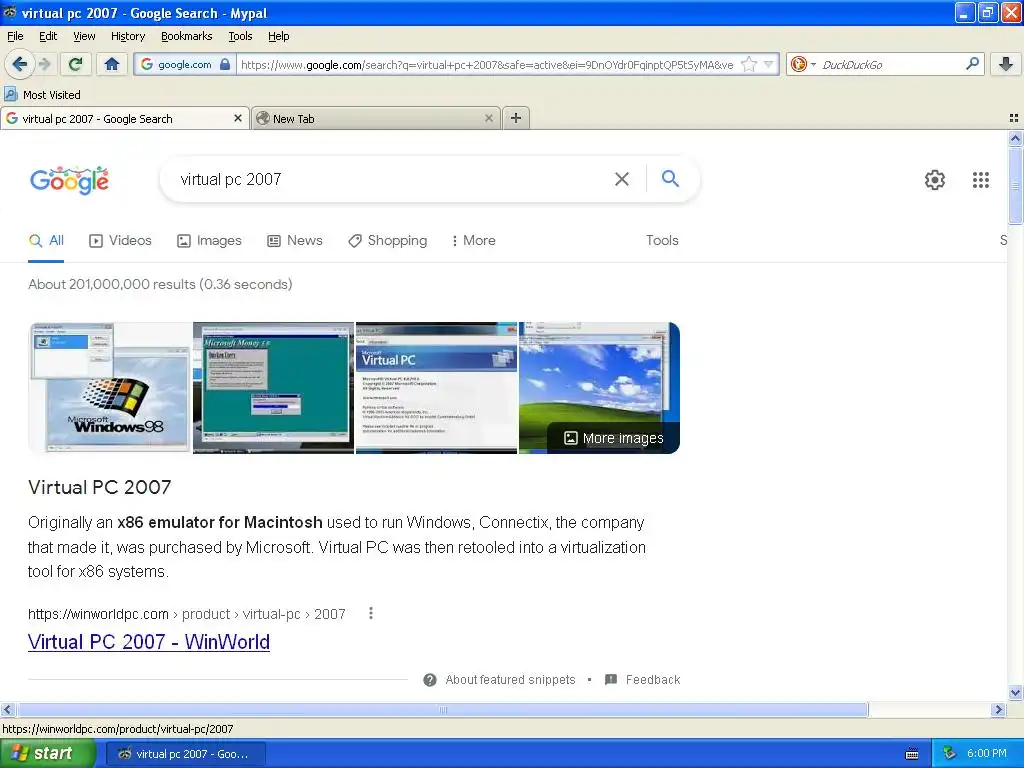Go to the Home page icon

pos(112,64)
